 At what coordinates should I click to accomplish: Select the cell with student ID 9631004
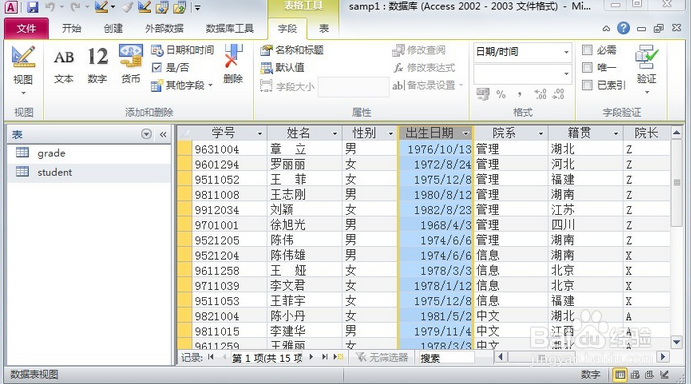[230, 149]
